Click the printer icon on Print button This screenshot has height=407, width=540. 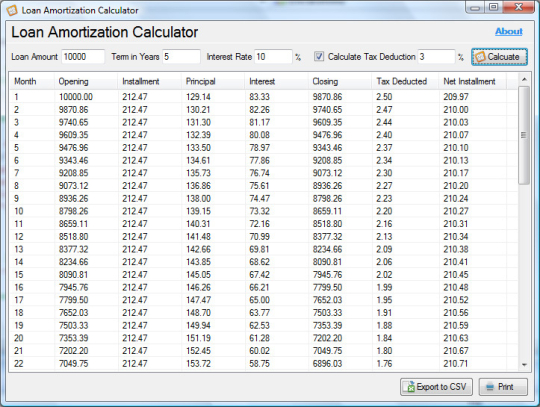490,387
